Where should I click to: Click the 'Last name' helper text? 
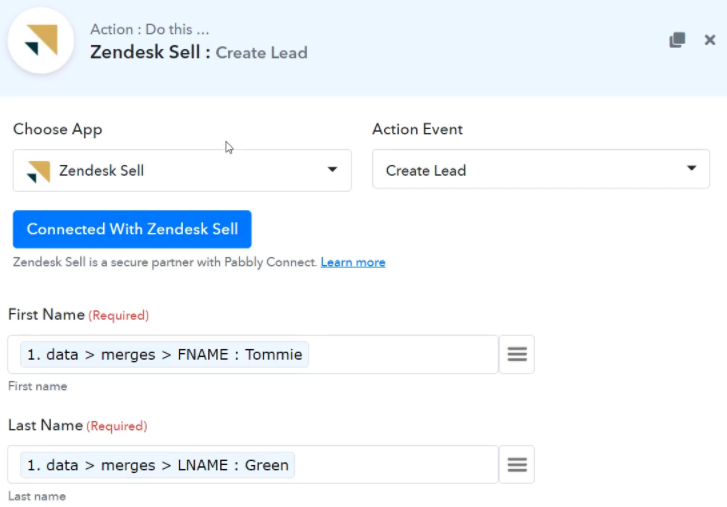37,496
